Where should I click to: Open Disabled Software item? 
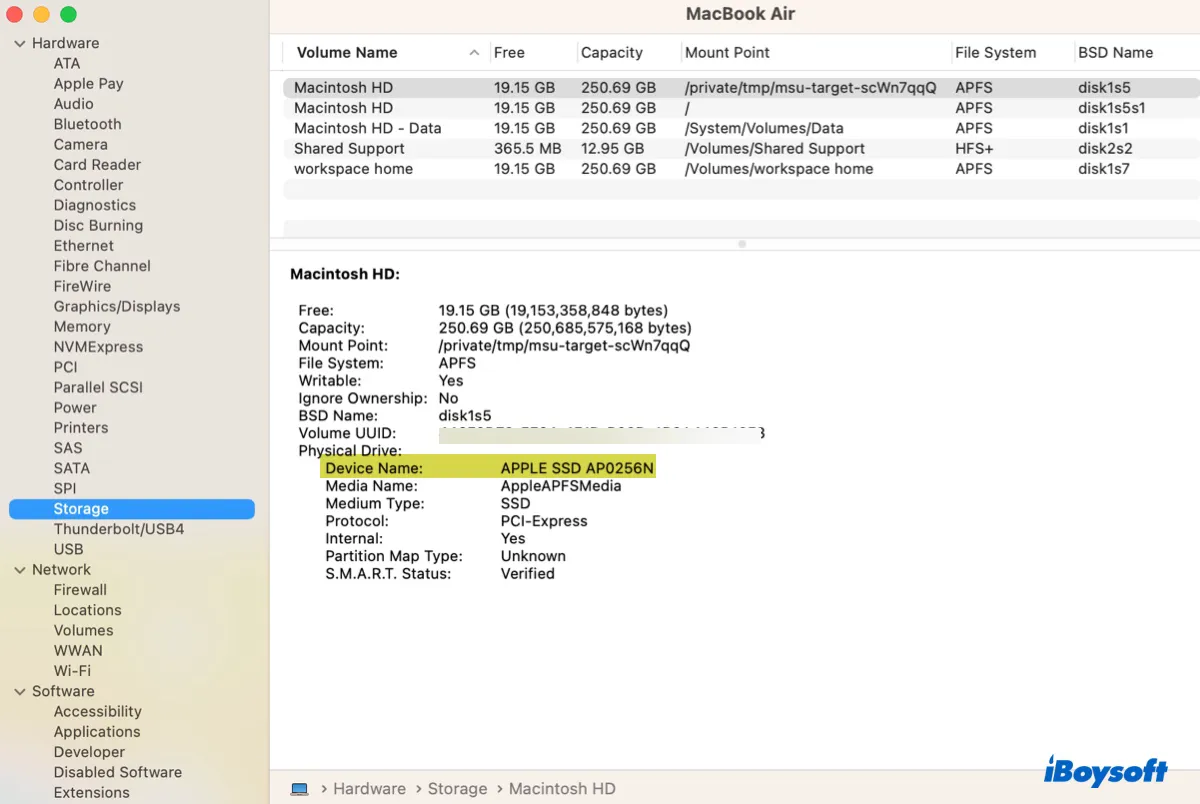(x=118, y=772)
